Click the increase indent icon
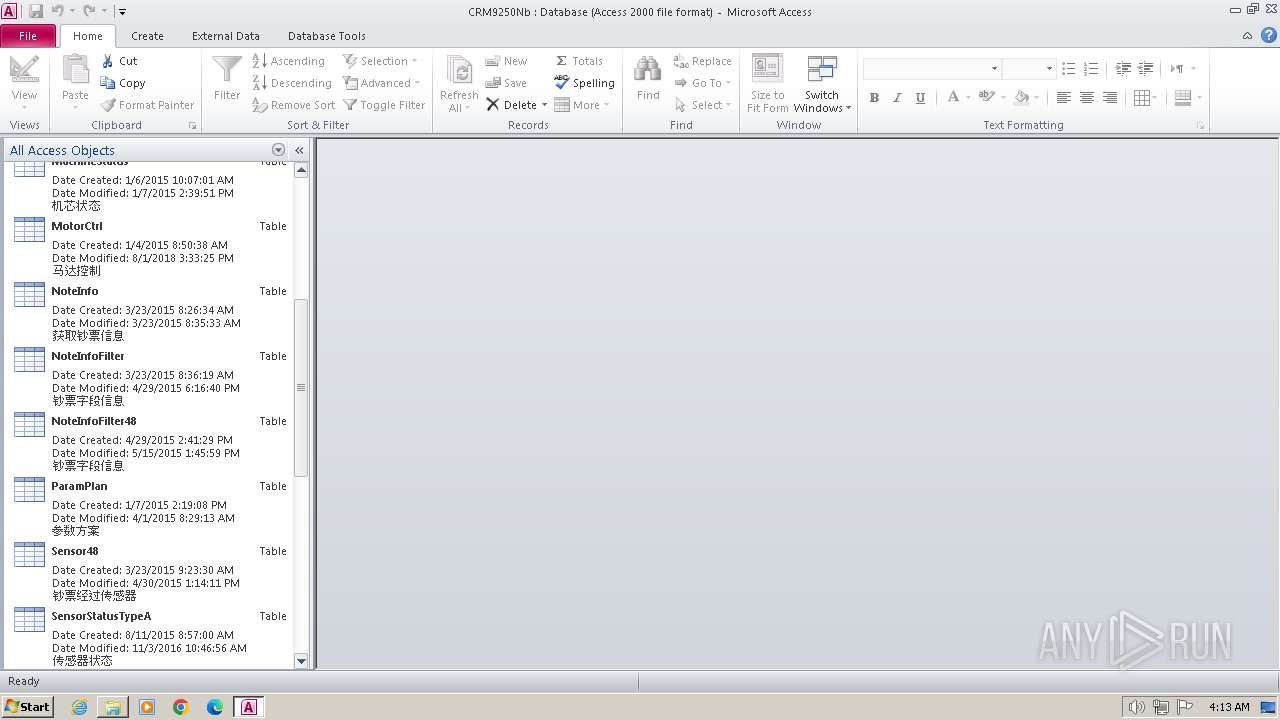 (1146, 69)
